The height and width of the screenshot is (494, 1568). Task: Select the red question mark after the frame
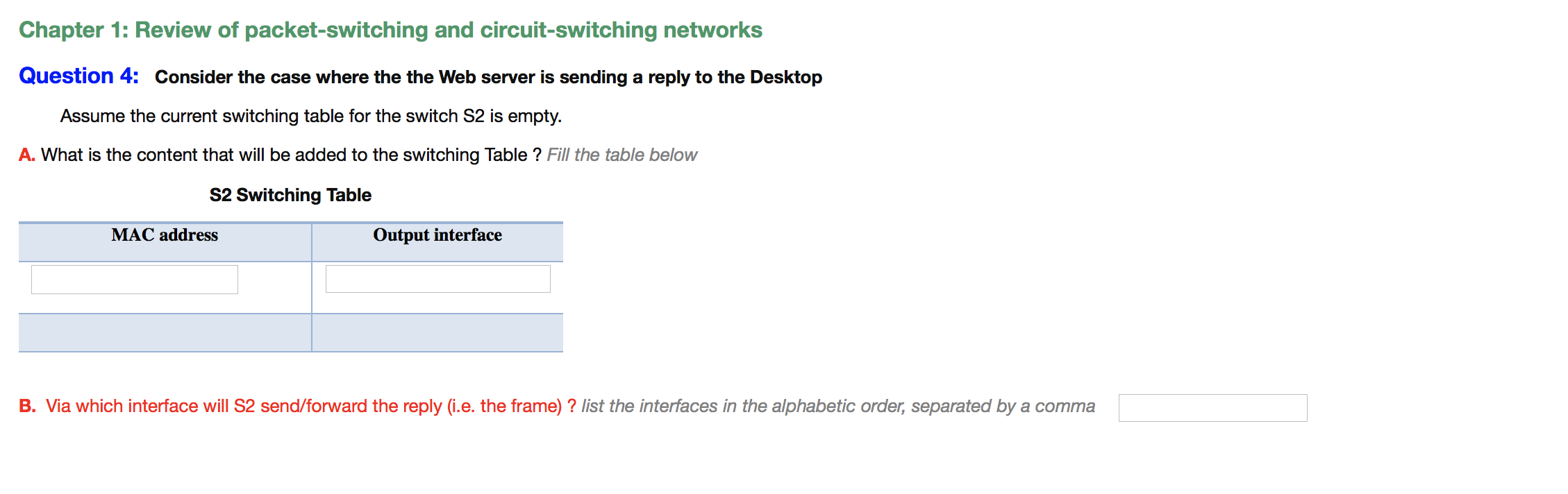coord(572,405)
